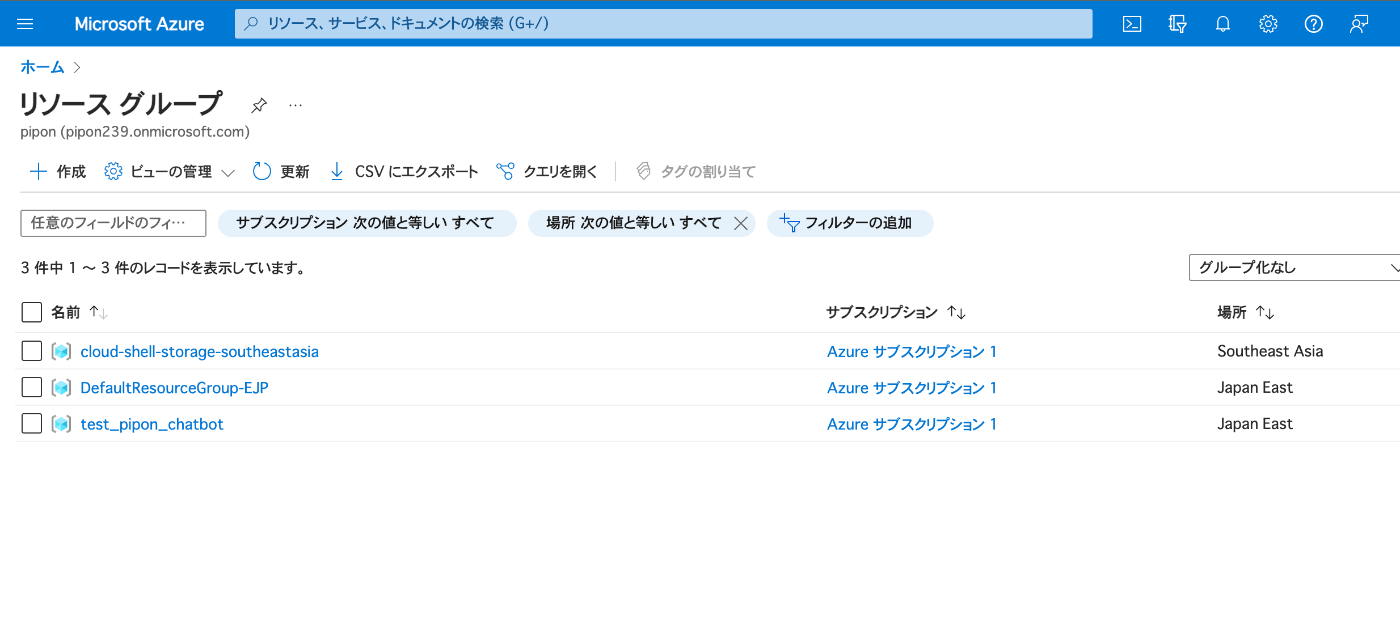The height and width of the screenshot is (620, 1400).
Task: Click タグの割り当て
Action: pyautogui.click(x=695, y=172)
